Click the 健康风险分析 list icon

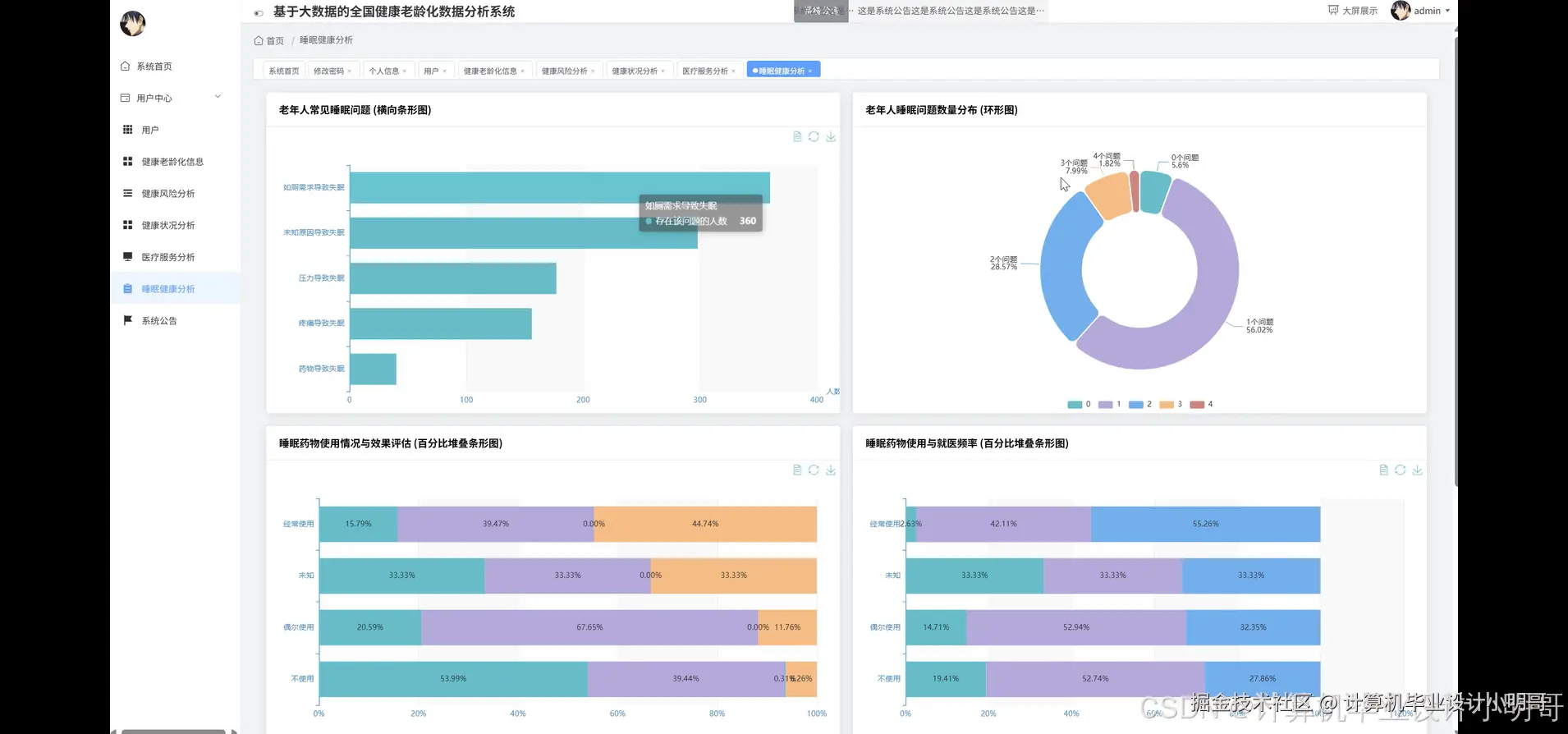coord(127,193)
